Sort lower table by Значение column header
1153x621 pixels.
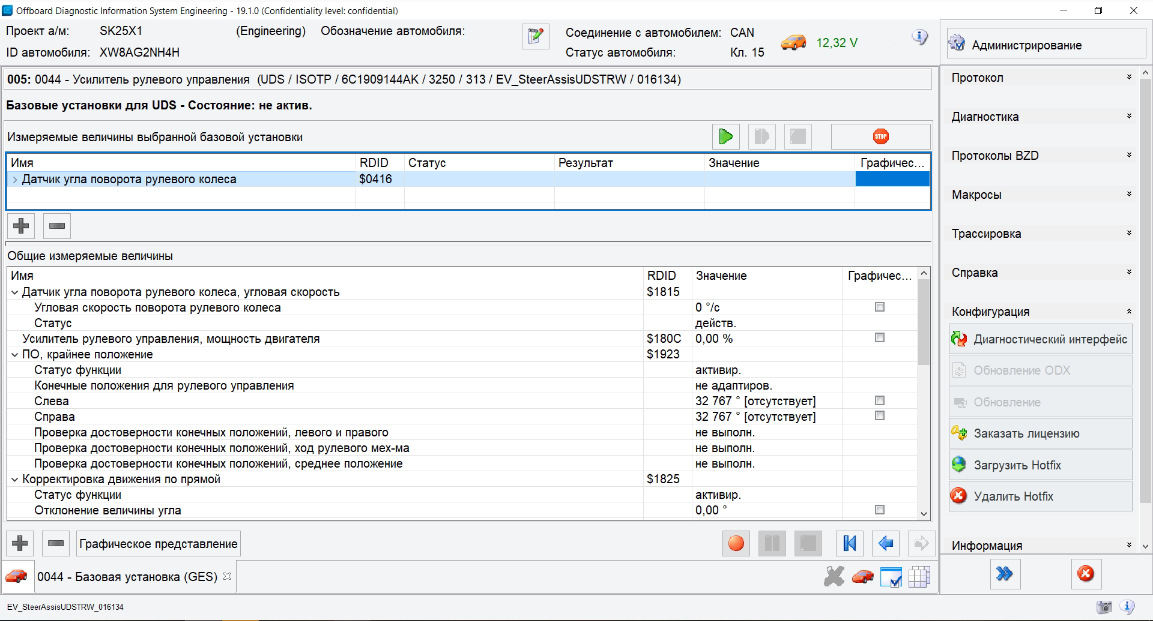click(767, 276)
